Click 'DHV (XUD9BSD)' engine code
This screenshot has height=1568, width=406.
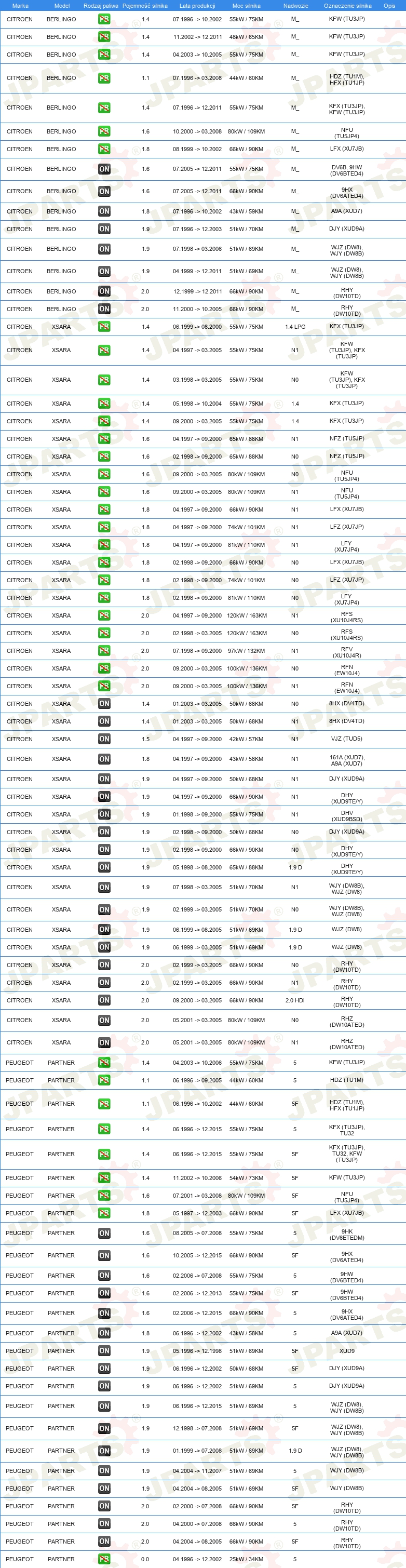(x=347, y=815)
